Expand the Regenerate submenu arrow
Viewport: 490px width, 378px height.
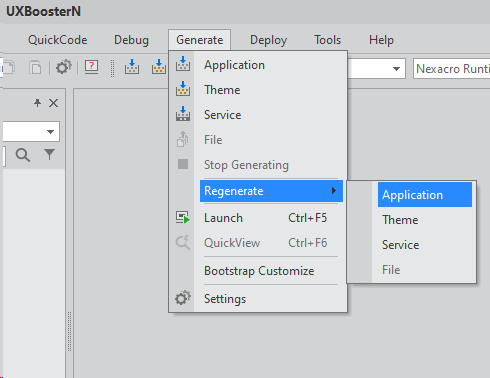tap(334, 191)
